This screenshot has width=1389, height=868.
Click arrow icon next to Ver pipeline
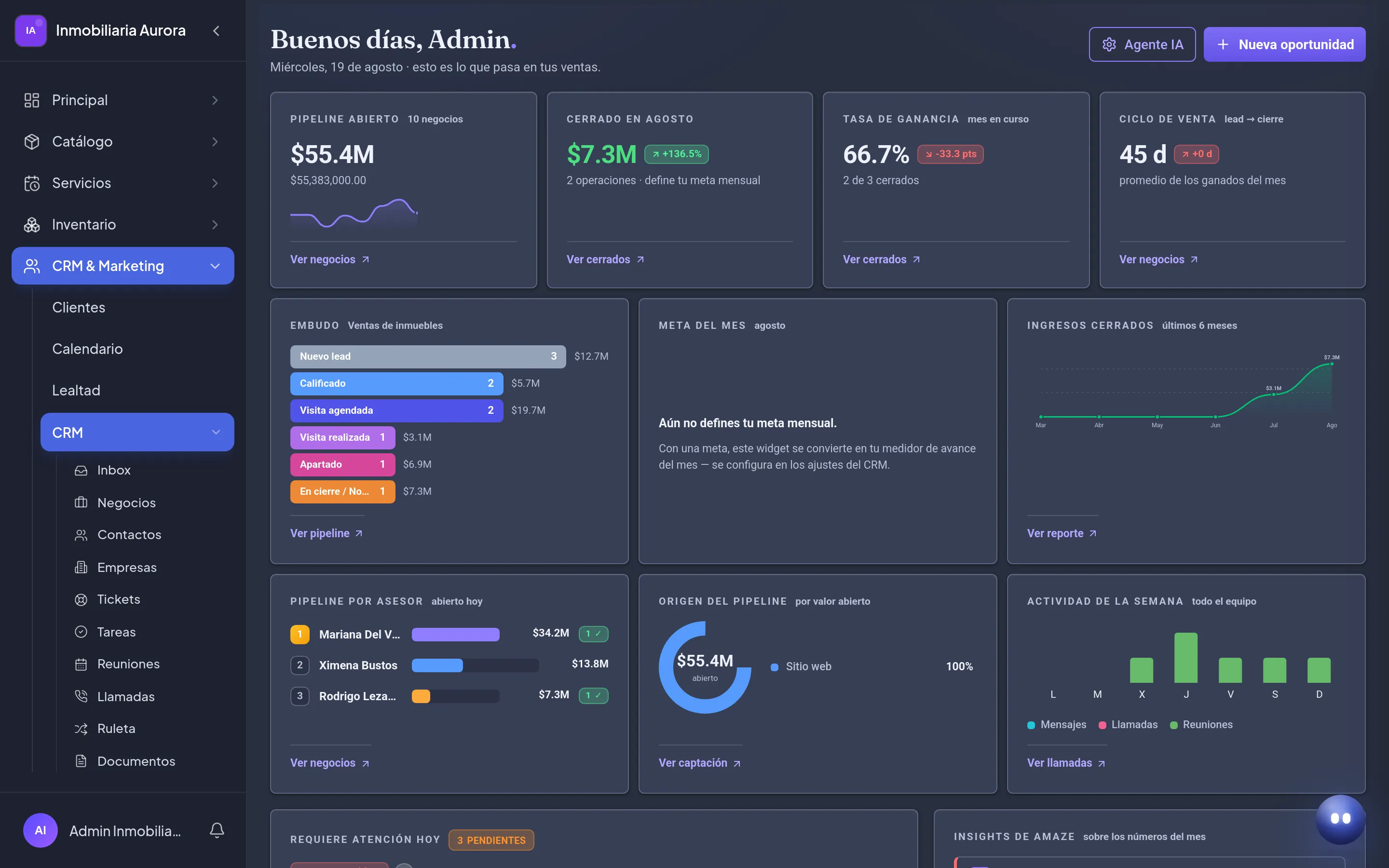point(359,533)
